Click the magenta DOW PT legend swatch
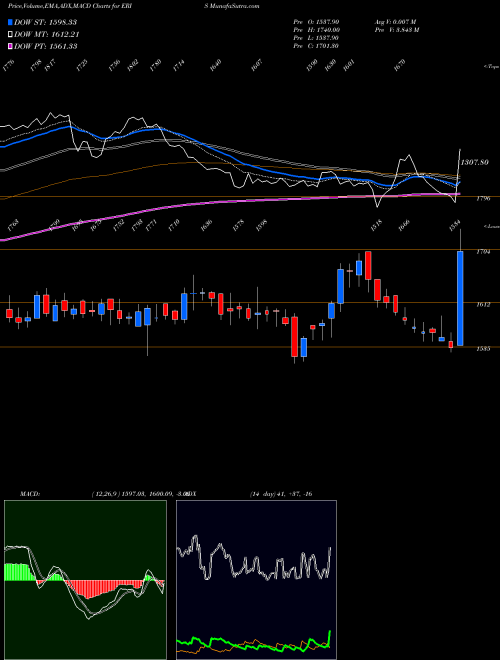 [11, 46]
